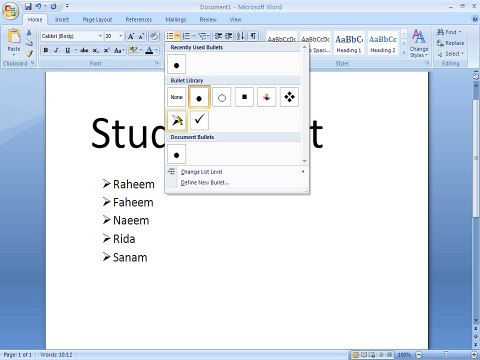Open the Select dropdown in Editing

450,54
